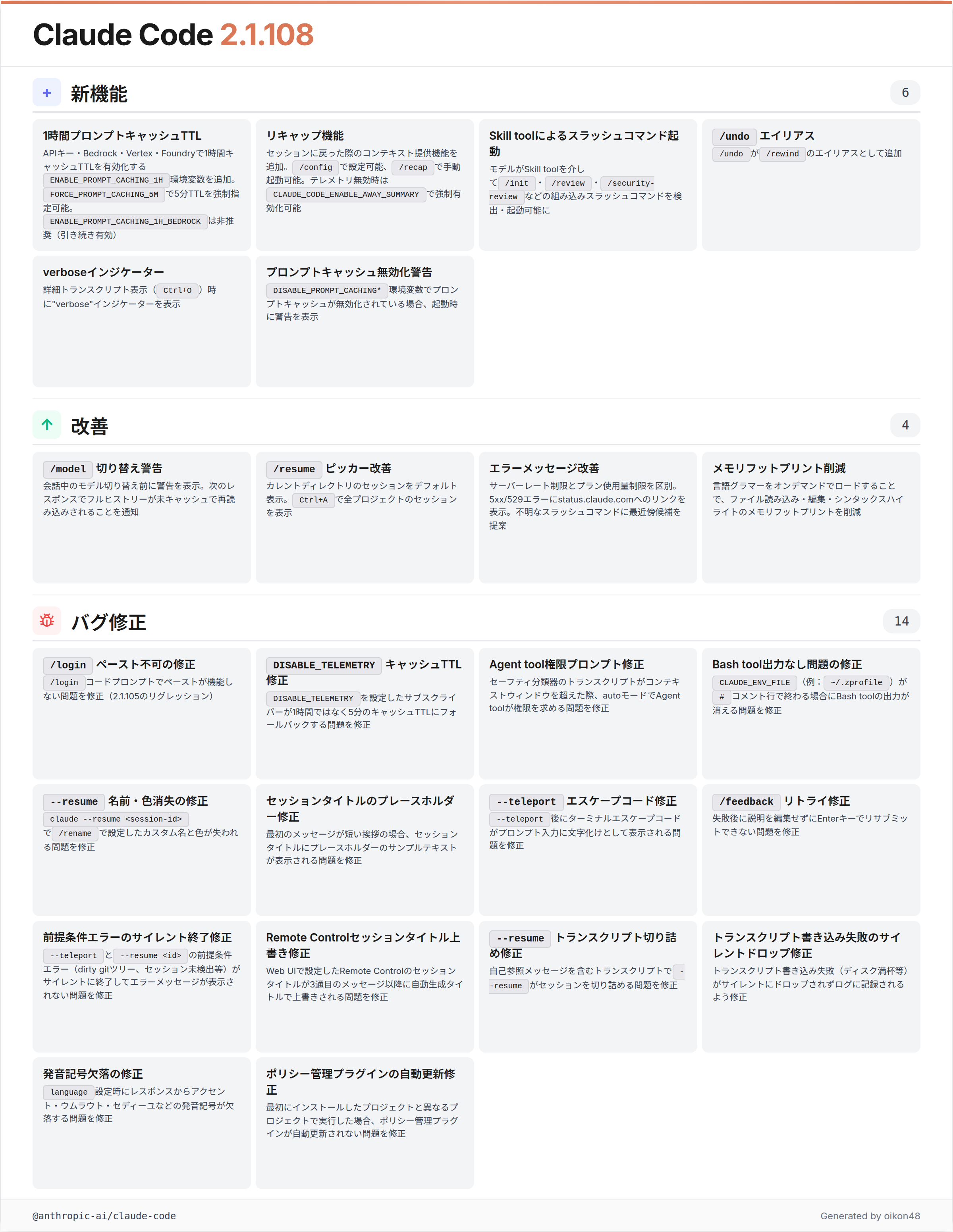Click the /feedback リトライ修正 title
The height and width of the screenshot is (1232, 953).
point(781,802)
